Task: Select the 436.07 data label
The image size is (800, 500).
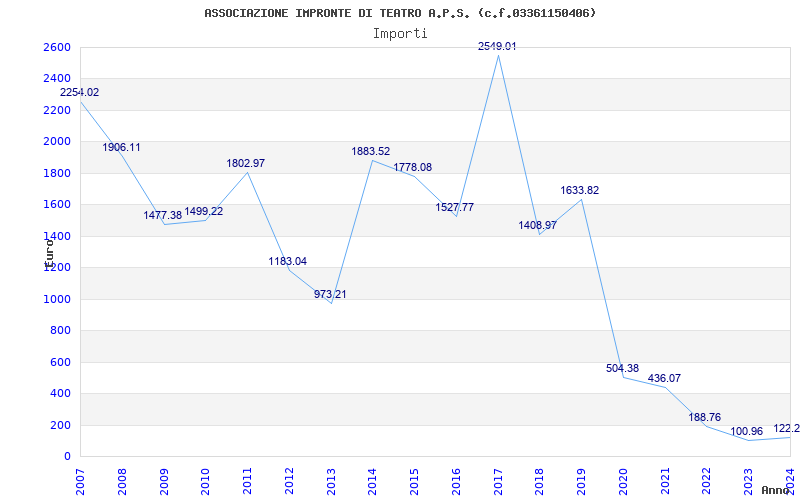Action: tap(664, 379)
